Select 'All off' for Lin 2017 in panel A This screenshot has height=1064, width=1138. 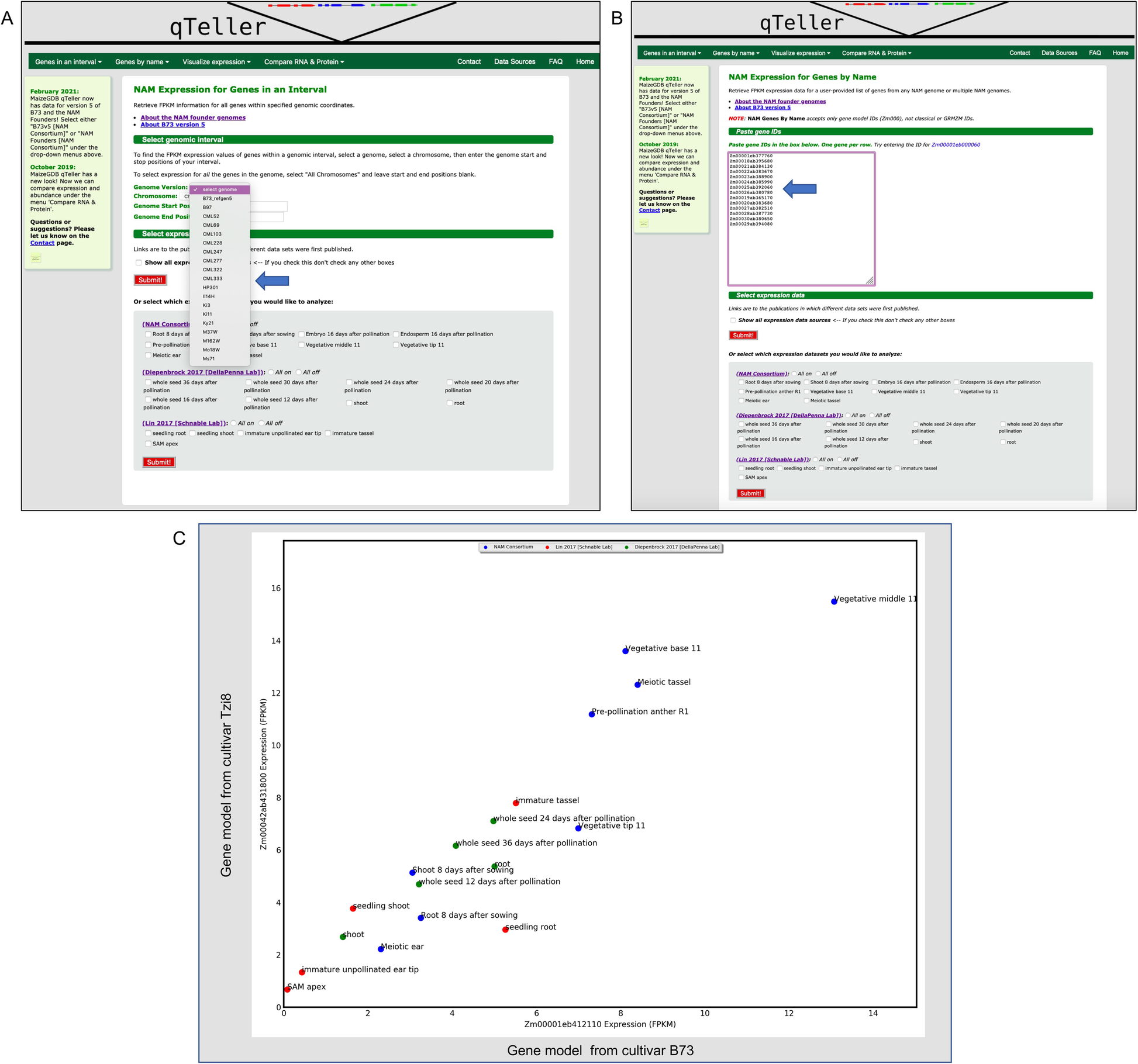pos(261,423)
